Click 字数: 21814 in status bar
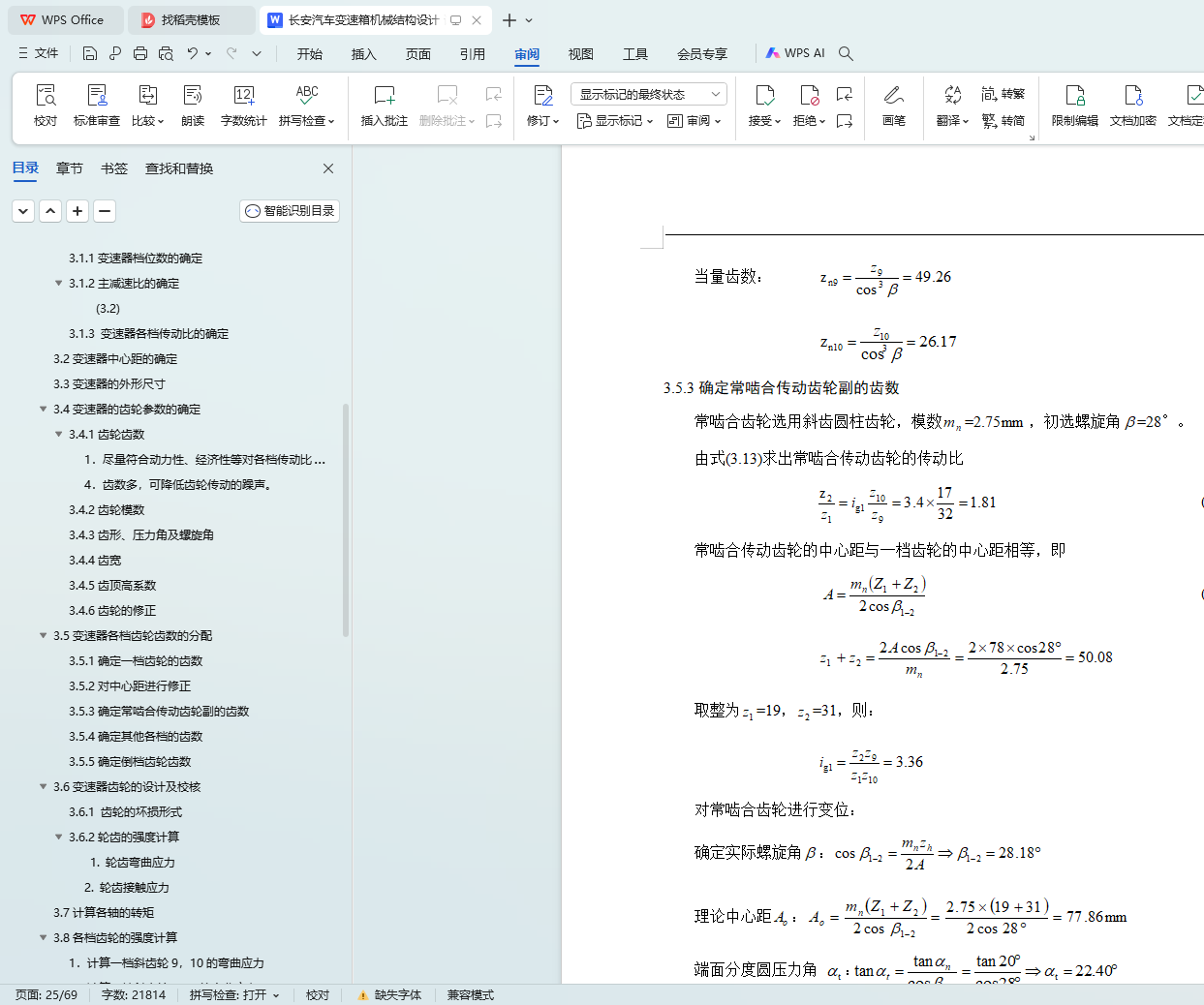Image resolution: width=1204 pixels, height=1005 pixels. tap(134, 995)
